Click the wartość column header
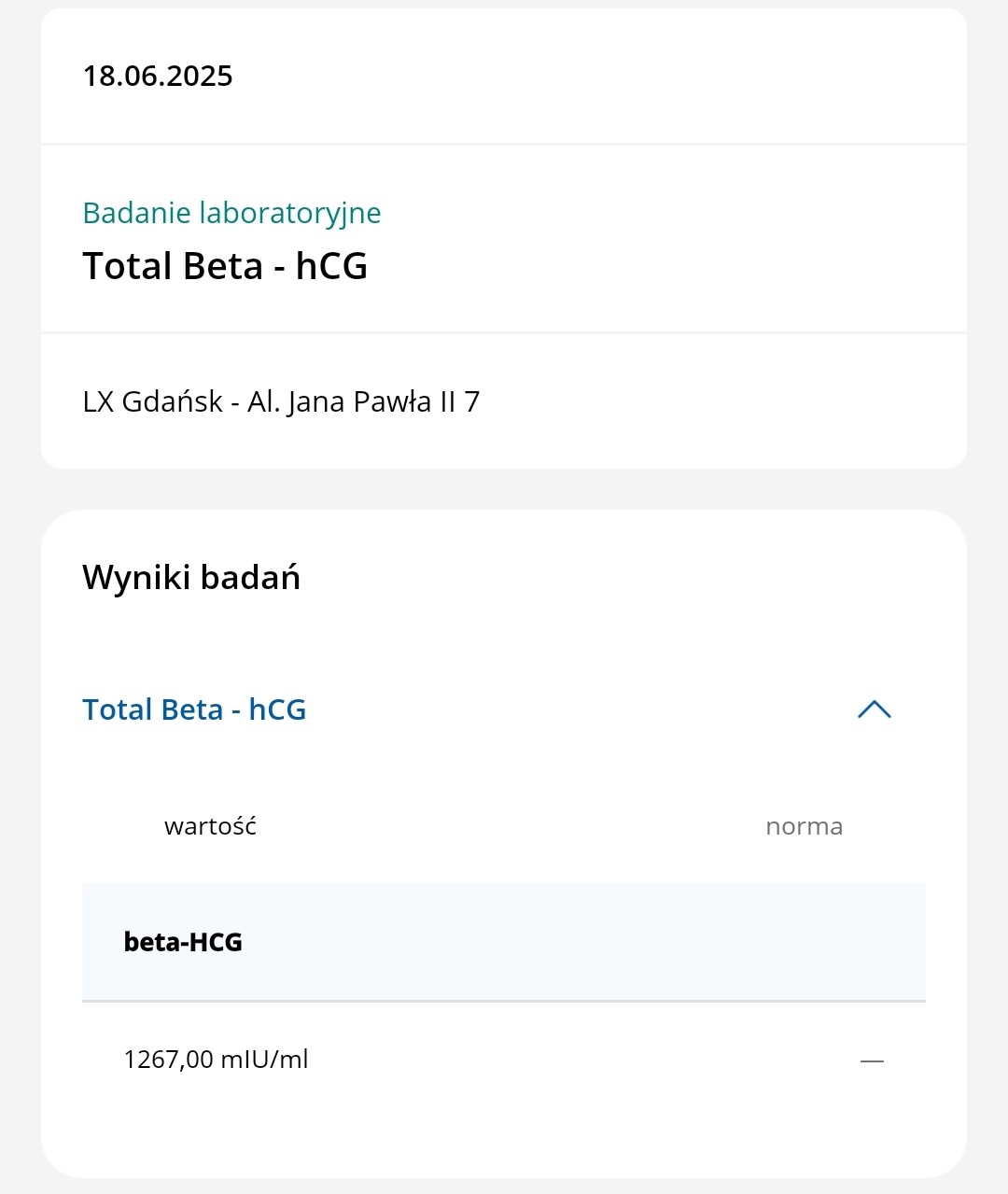The image size is (1008, 1194). tap(210, 826)
